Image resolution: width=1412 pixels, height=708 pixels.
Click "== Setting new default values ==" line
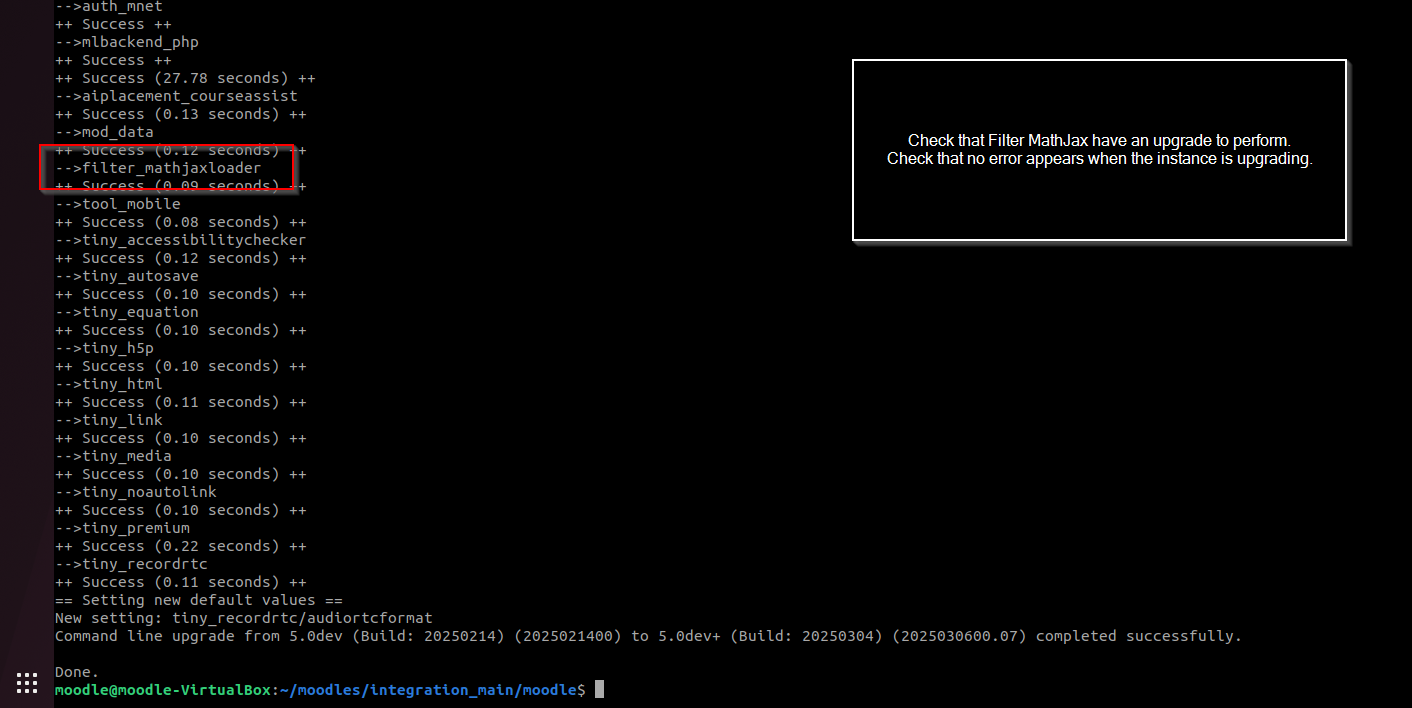[x=199, y=600]
